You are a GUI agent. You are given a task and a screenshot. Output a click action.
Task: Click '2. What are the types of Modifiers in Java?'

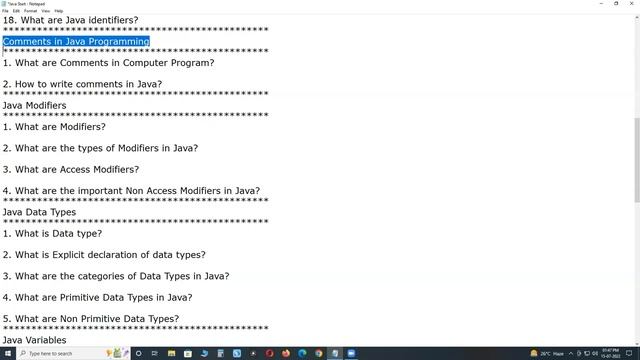pyautogui.click(x=100, y=148)
